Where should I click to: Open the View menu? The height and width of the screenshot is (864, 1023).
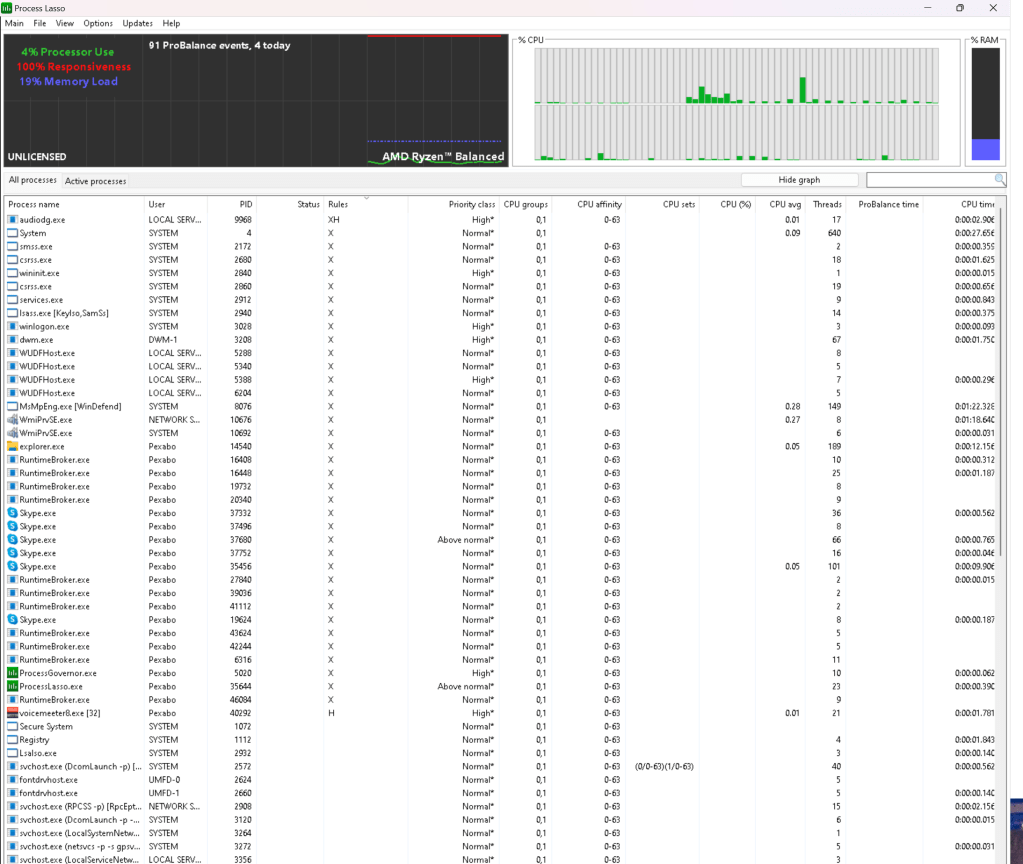coord(65,23)
